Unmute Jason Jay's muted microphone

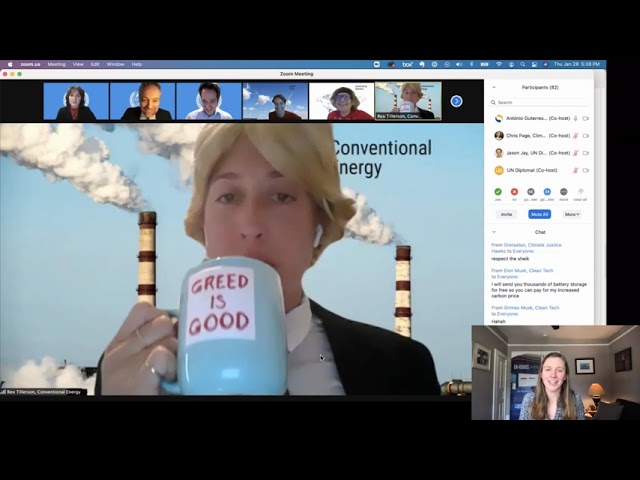576,153
